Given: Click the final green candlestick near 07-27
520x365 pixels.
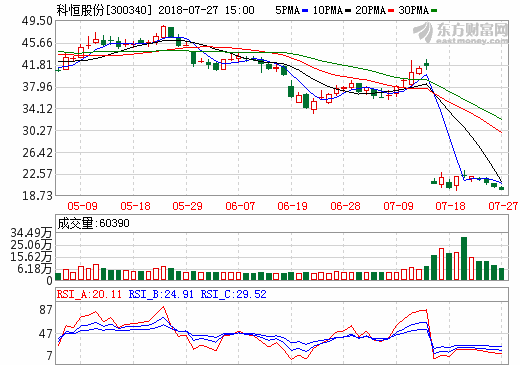Looking at the screenshot, I should pyautogui.click(x=501, y=189).
